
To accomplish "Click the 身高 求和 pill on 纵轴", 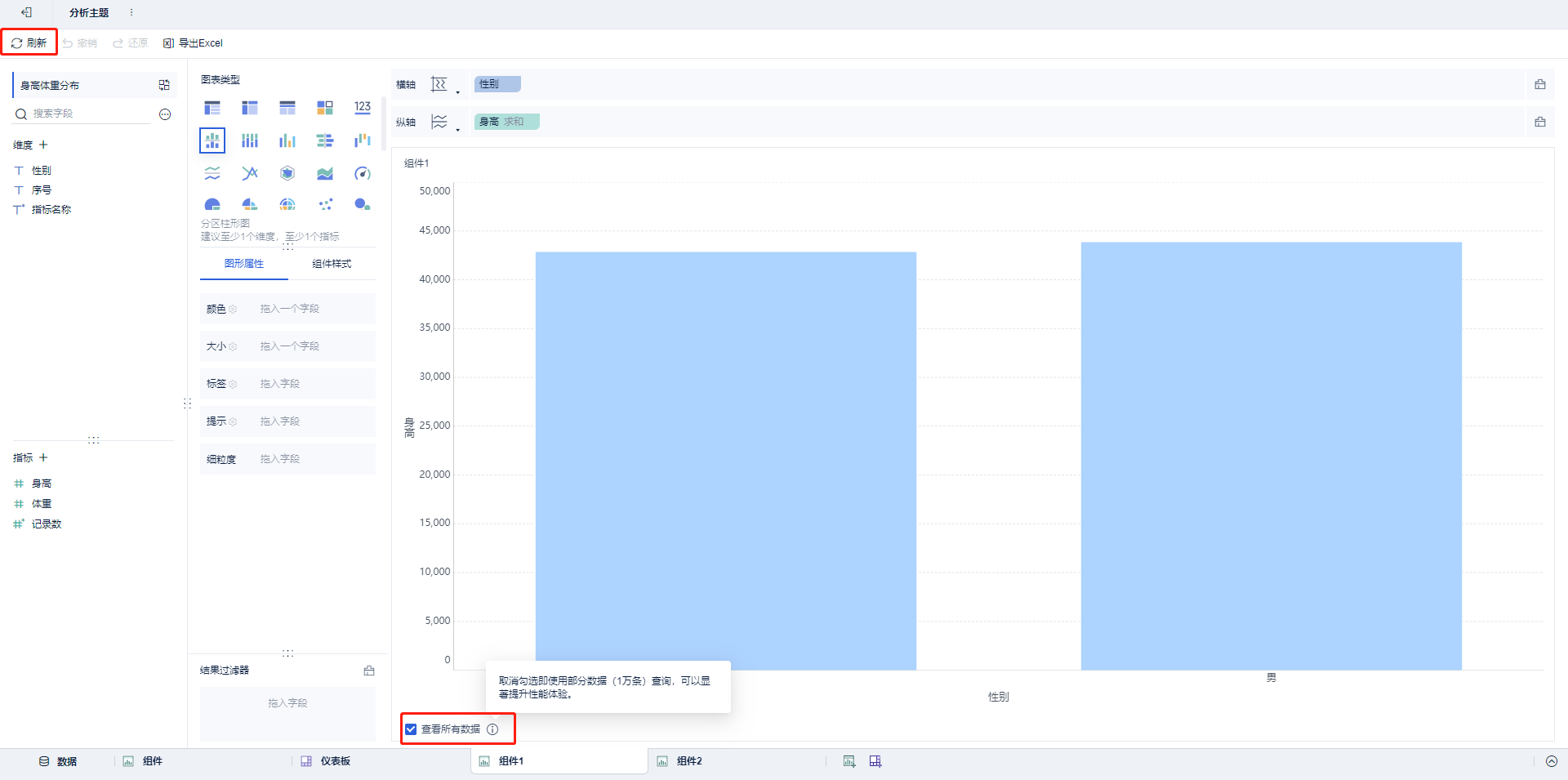I will click(x=506, y=122).
